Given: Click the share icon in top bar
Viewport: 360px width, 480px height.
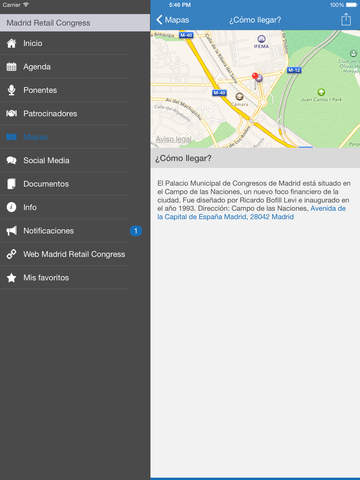Looking at the screenshot, I should pos(346,19).
